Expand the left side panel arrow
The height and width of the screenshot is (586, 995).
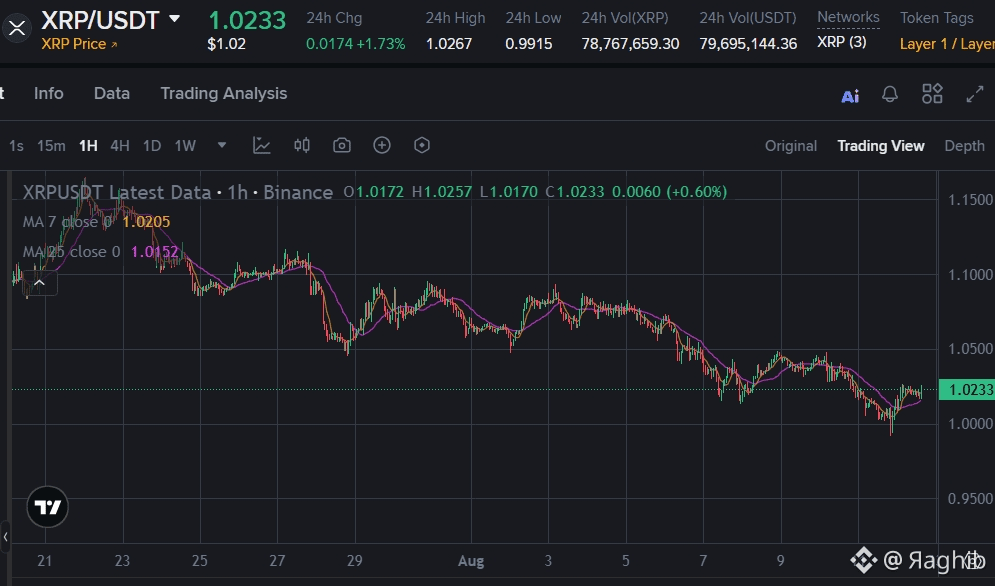(x=5, y=536)
